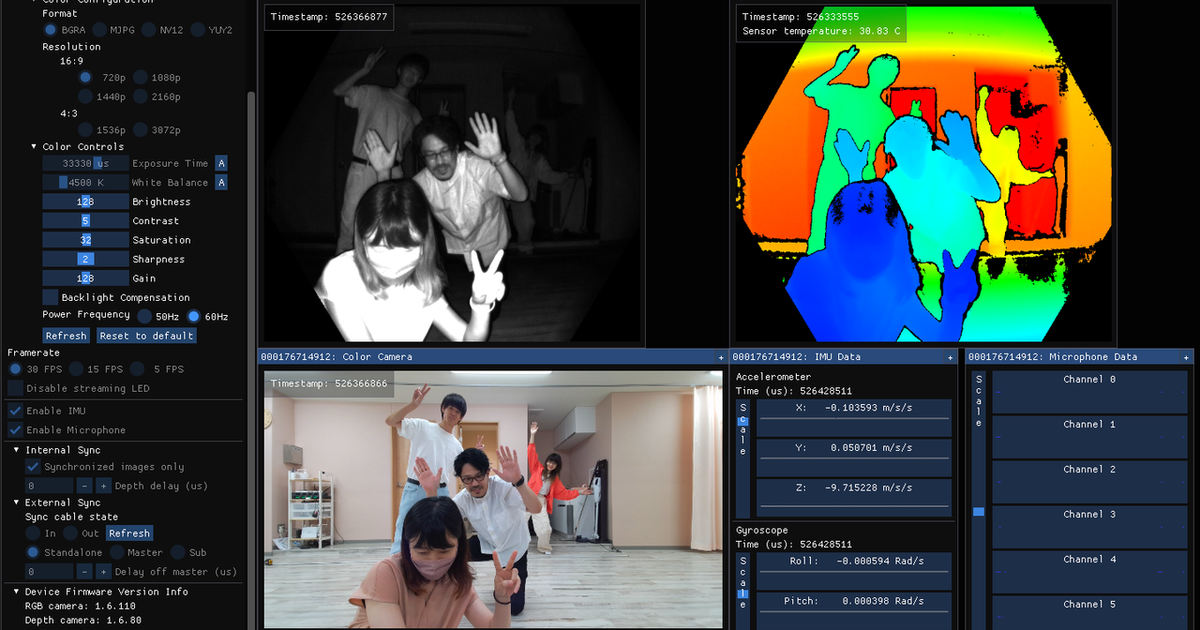Click the Delay off master input field
The height and width of the screenshot is (630, 1200).
point(50,572)
